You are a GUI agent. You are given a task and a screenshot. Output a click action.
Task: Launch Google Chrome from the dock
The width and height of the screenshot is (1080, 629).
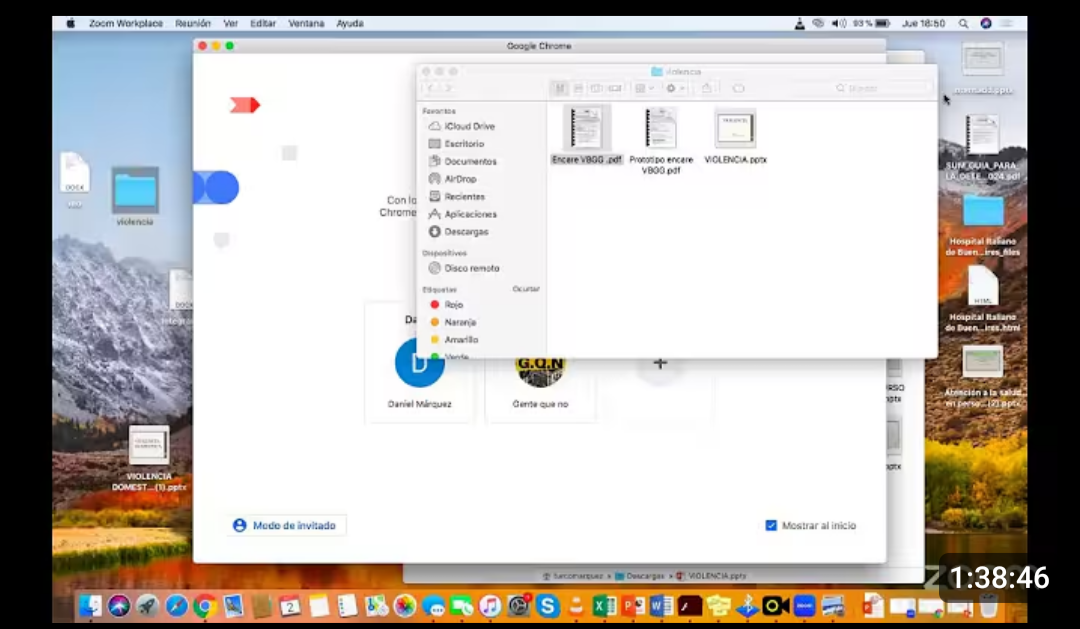coord(205,606)
